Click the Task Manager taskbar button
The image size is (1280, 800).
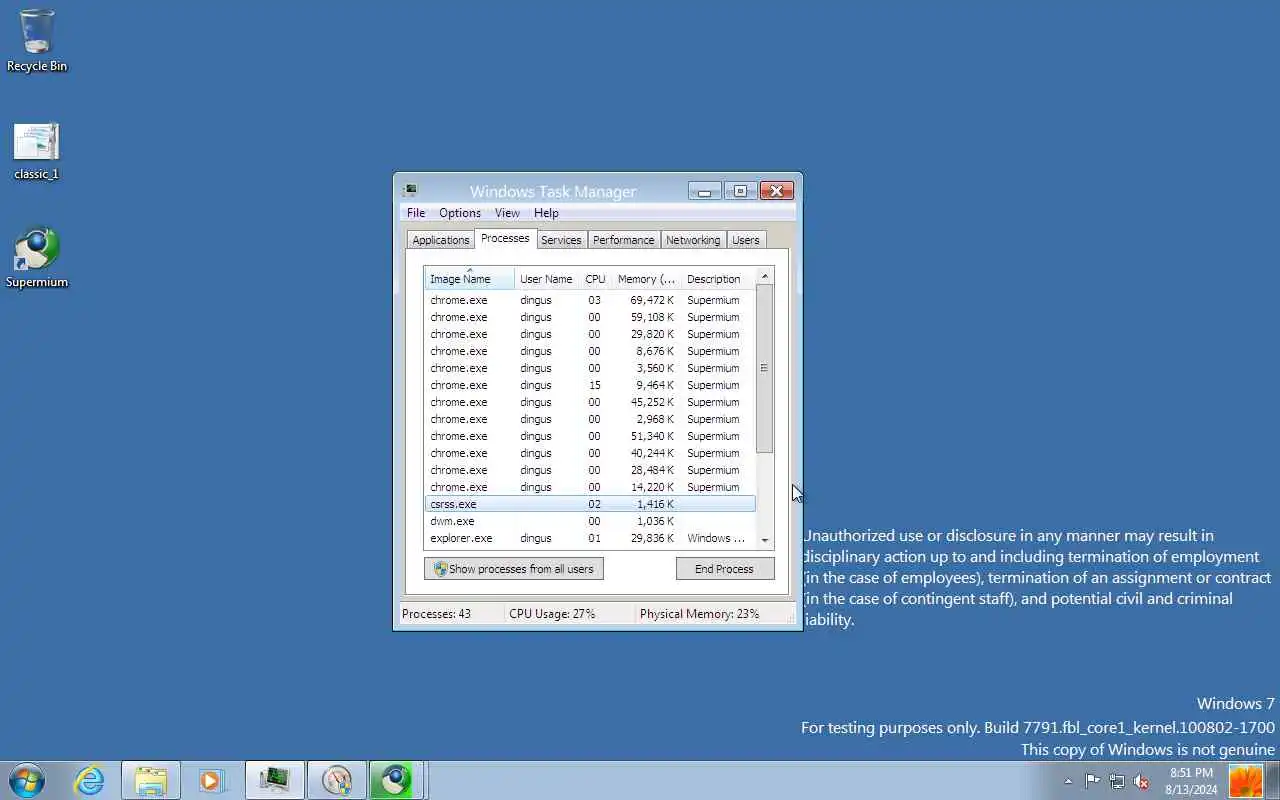pos(275,780)
